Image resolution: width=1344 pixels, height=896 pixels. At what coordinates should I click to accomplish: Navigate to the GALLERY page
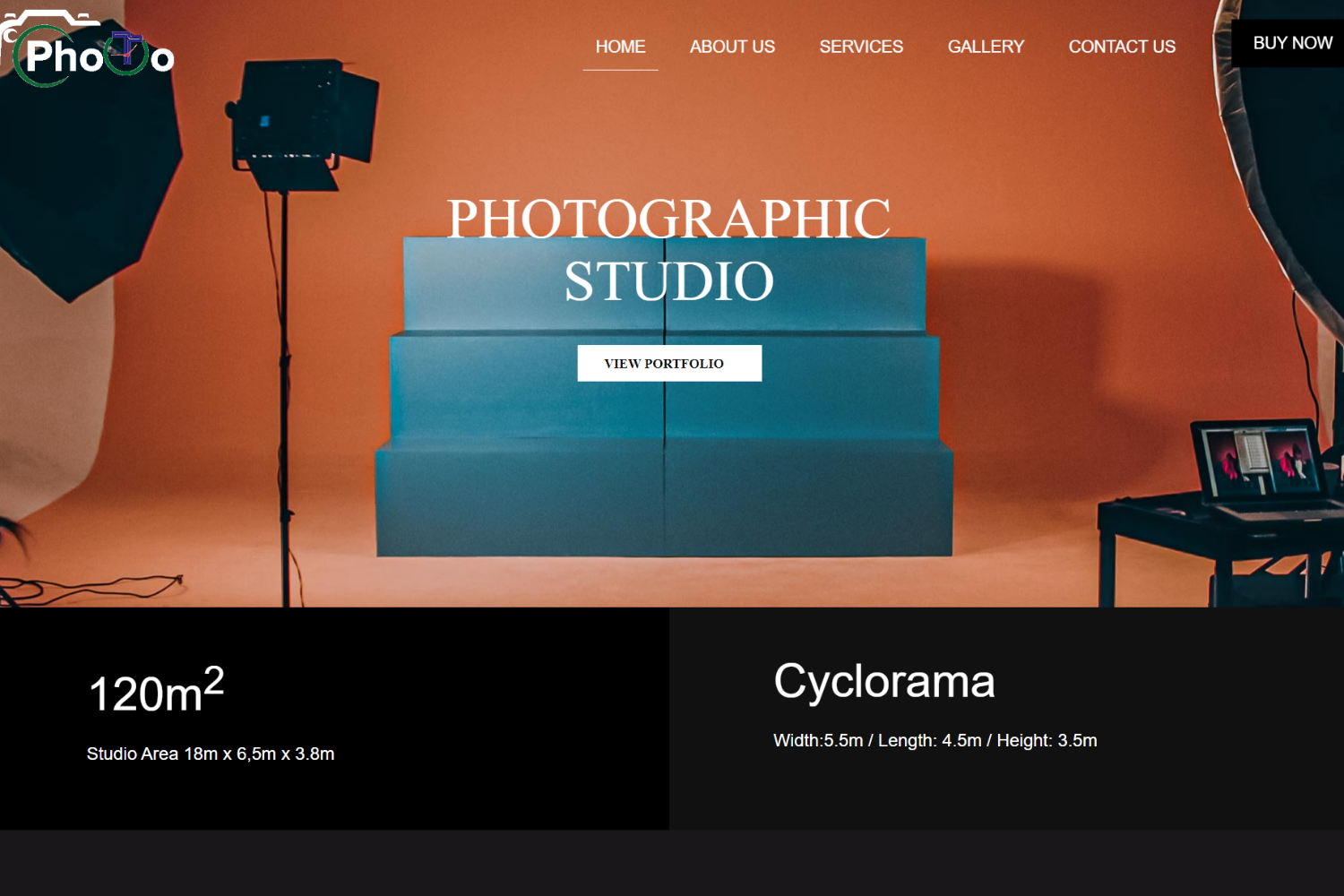pos(986,47)
